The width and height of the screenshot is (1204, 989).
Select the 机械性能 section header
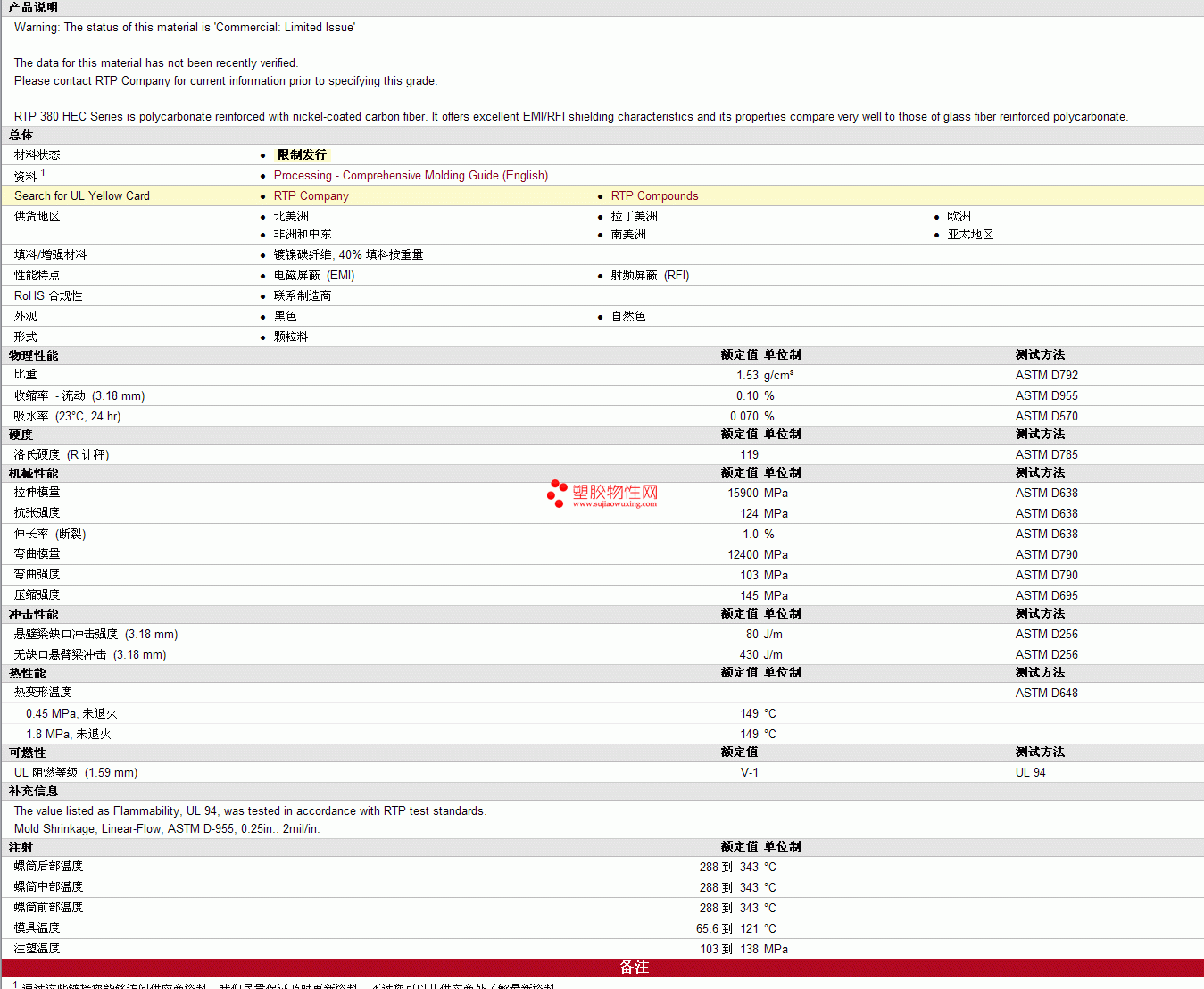pyautogui.click(x=34, y=473)
